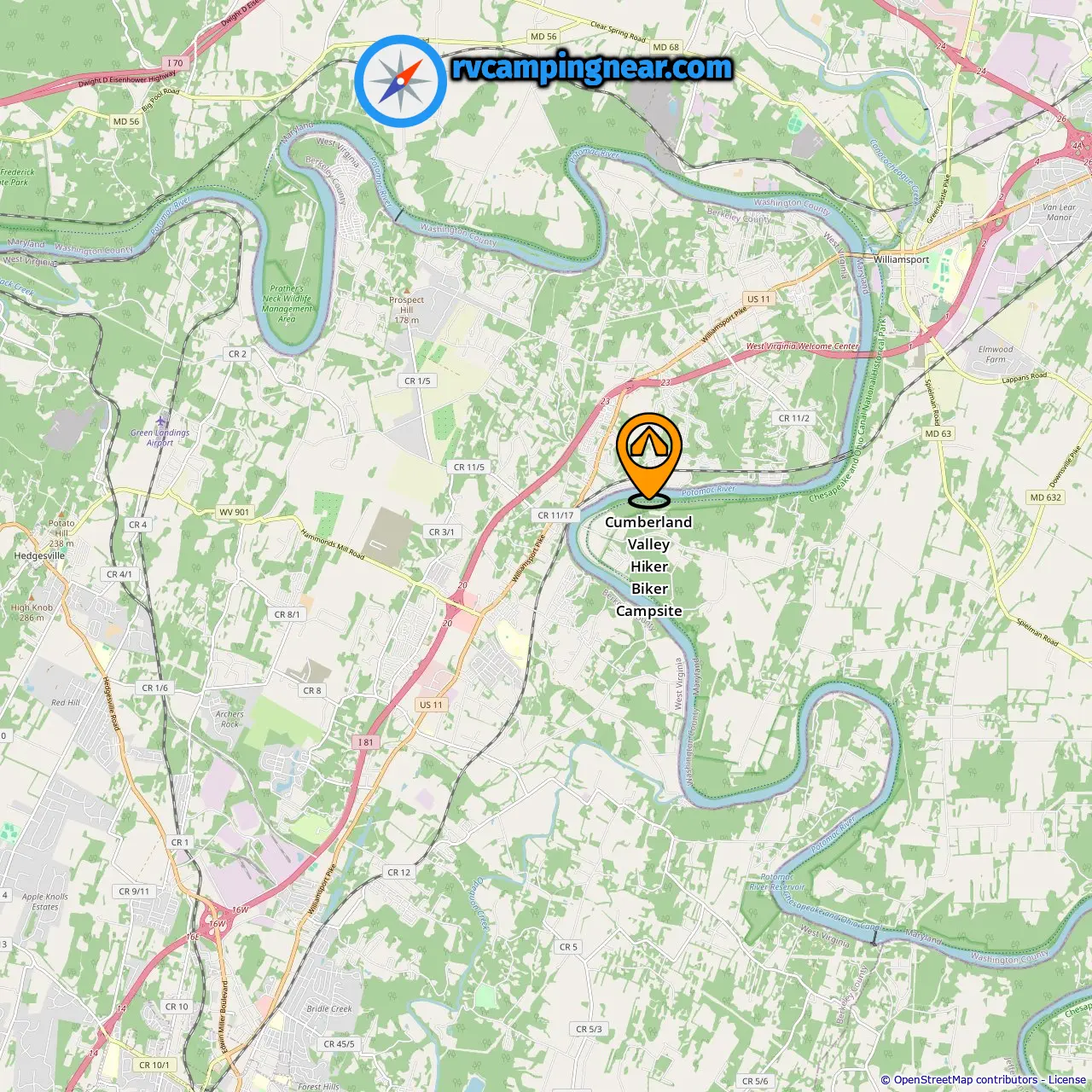Click the Green Landings Airport plane icon
Image resolution: width=1092 pixels, height=1092 pixels.
161,421
